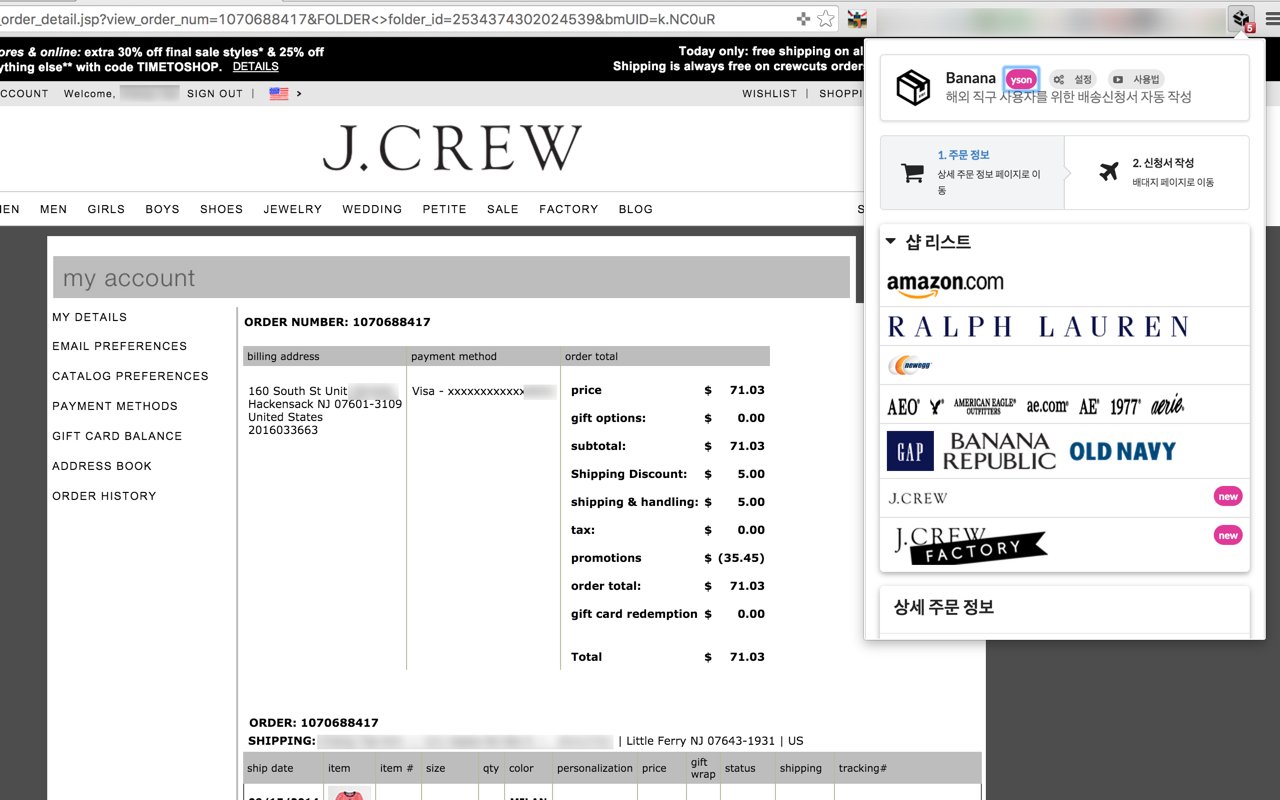Open the SALE navigation menu
The image size is (1280, 800).
[x=503, y=209]
